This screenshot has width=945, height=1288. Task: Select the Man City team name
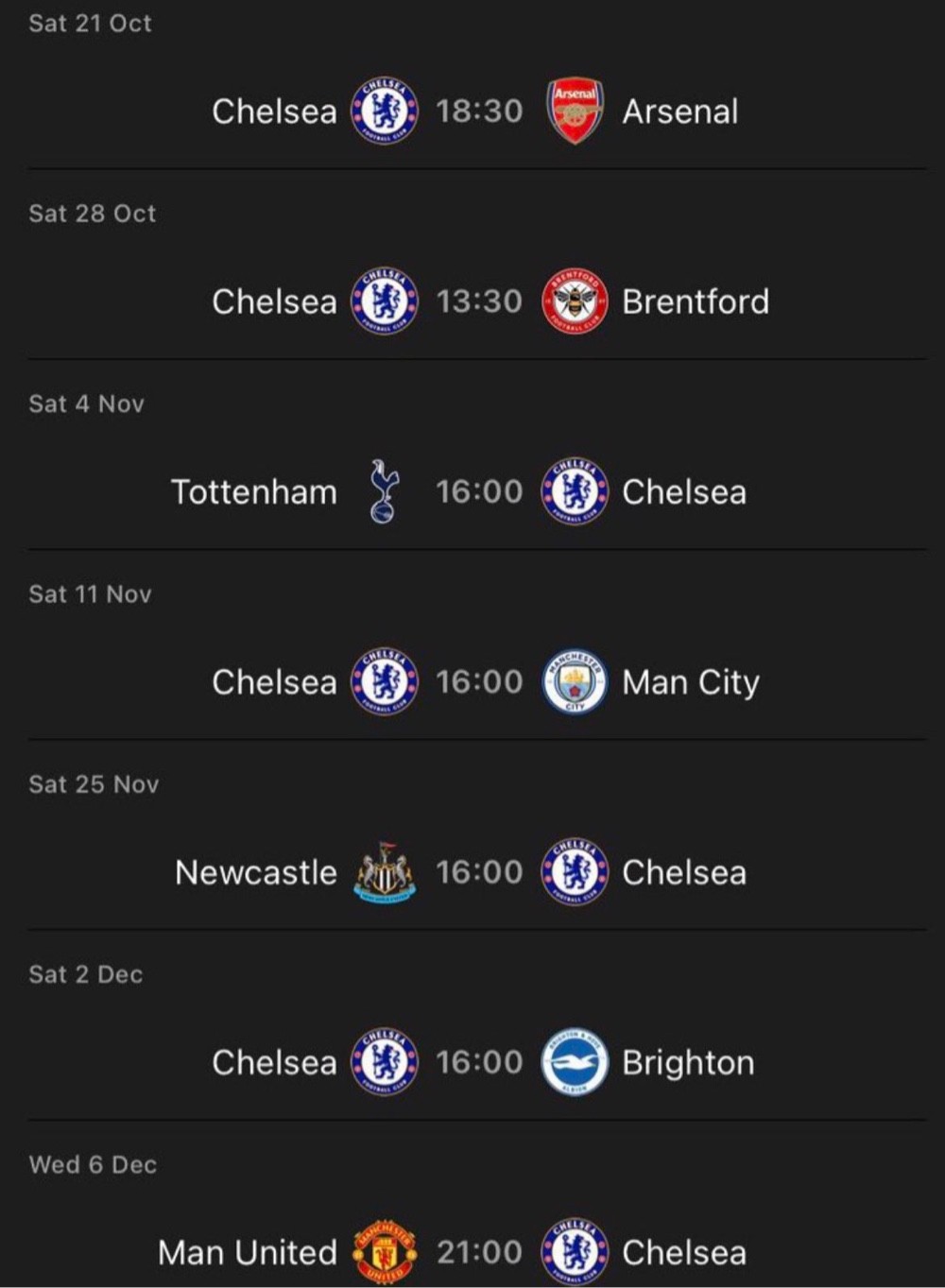pyautogui.click(x=691, y=681)
